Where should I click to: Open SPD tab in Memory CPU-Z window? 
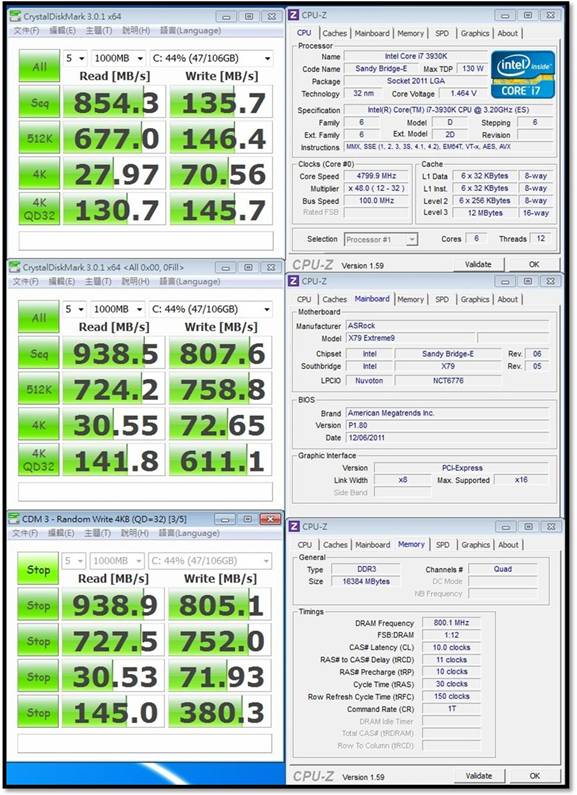pos(443,545)
